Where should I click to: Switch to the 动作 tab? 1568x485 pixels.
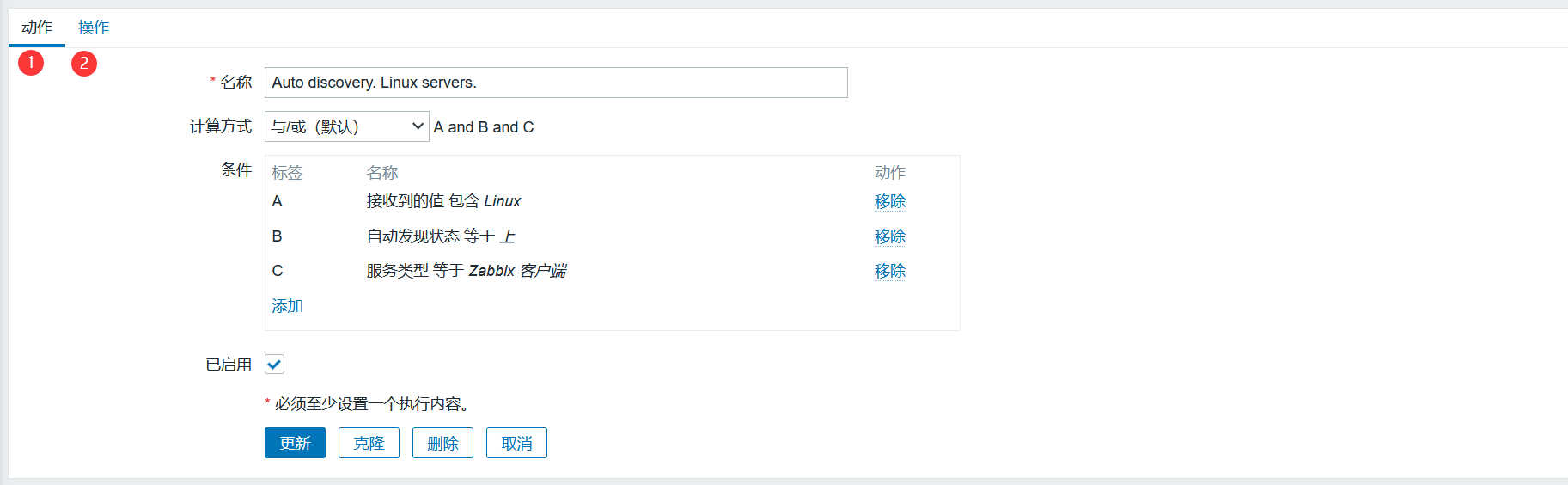point(37,28)
